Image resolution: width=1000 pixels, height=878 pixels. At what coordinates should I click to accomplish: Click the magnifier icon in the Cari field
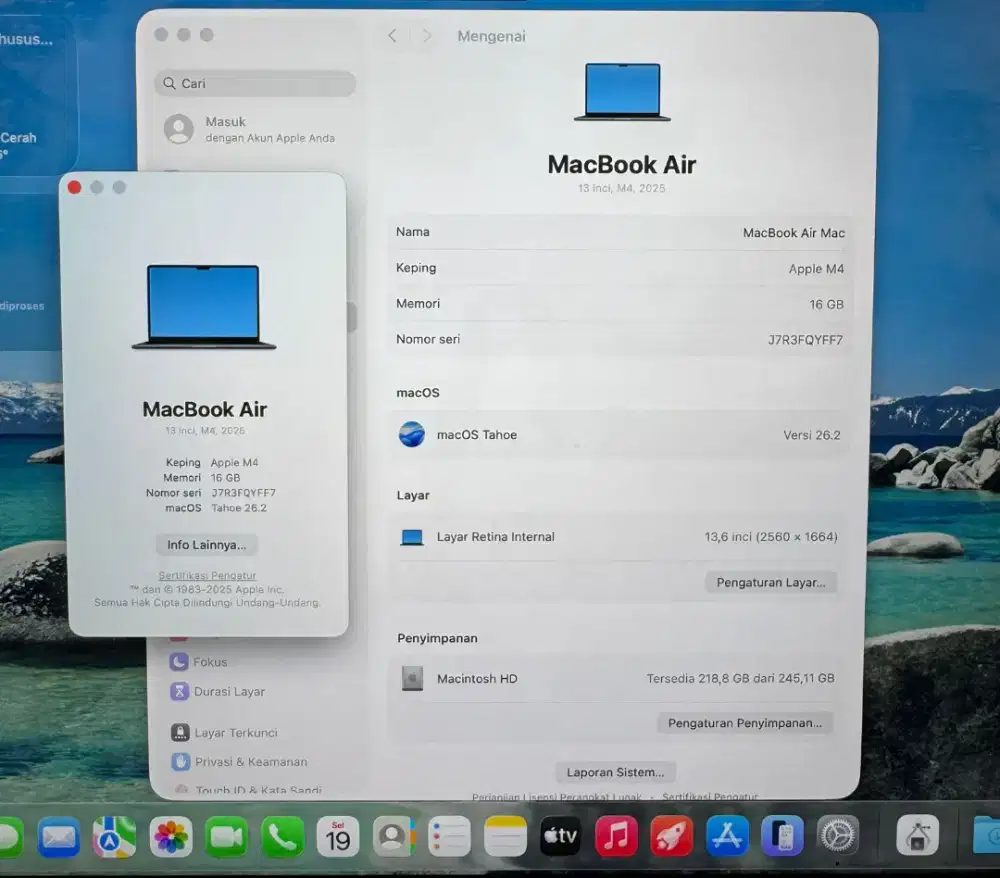tap(169, 84)
